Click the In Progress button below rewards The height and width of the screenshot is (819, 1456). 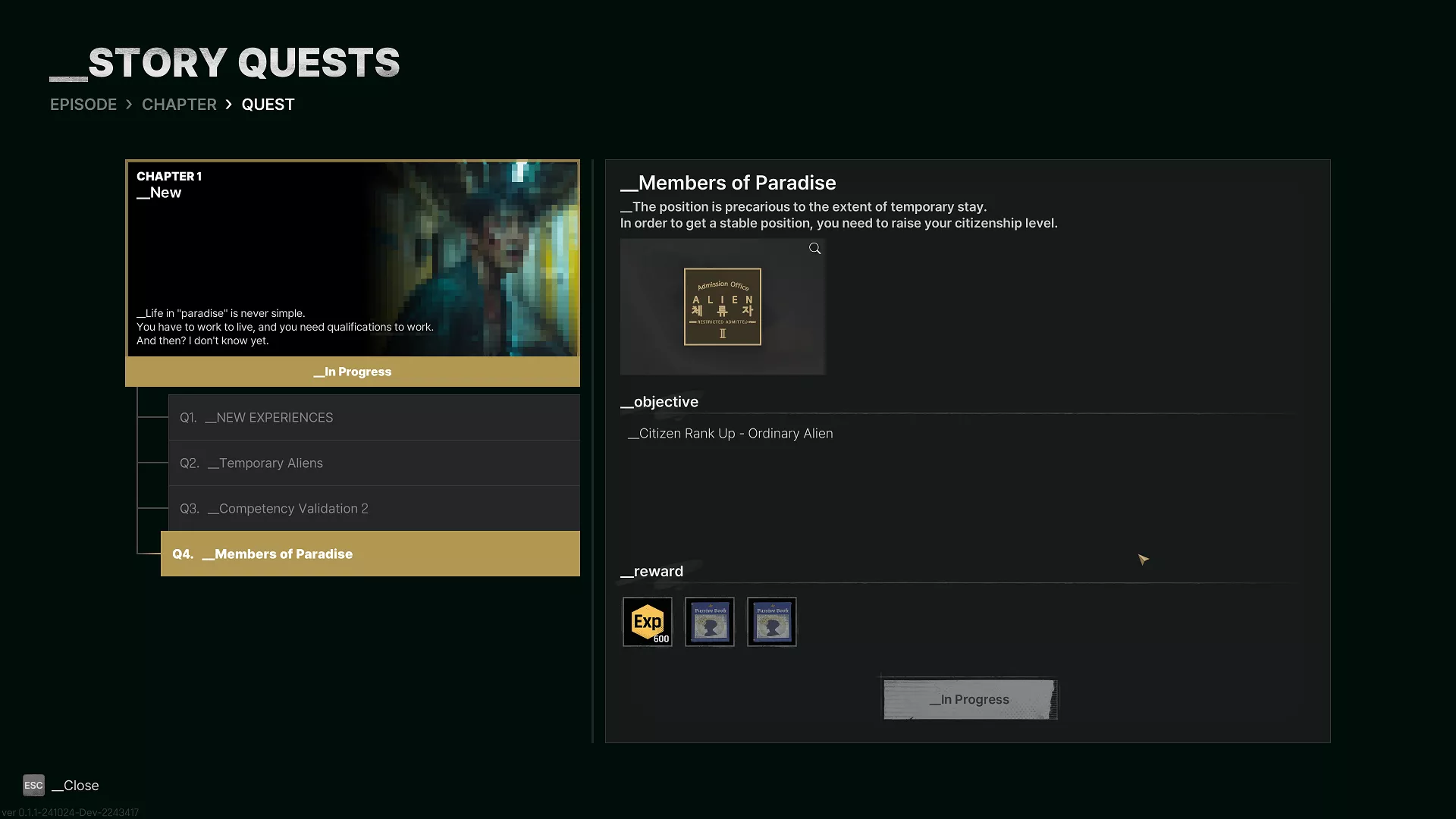point(970,699)
